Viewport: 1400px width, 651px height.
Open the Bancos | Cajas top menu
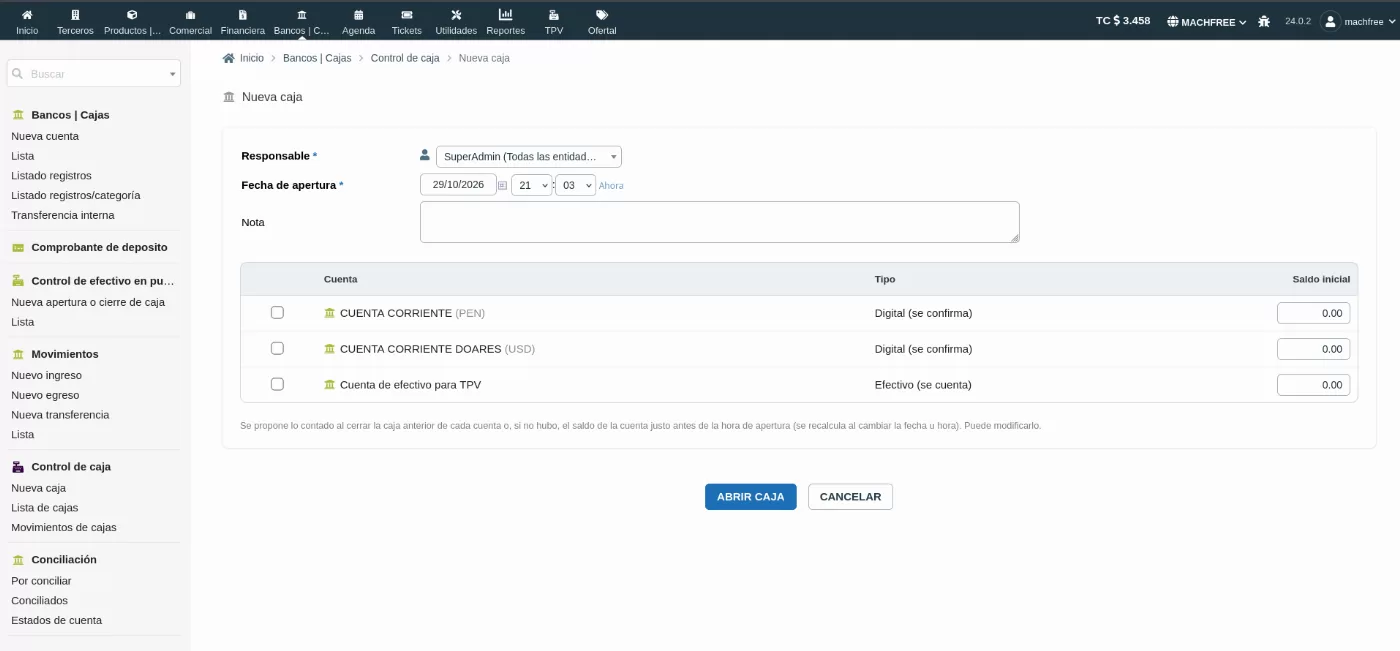point(301,20)
